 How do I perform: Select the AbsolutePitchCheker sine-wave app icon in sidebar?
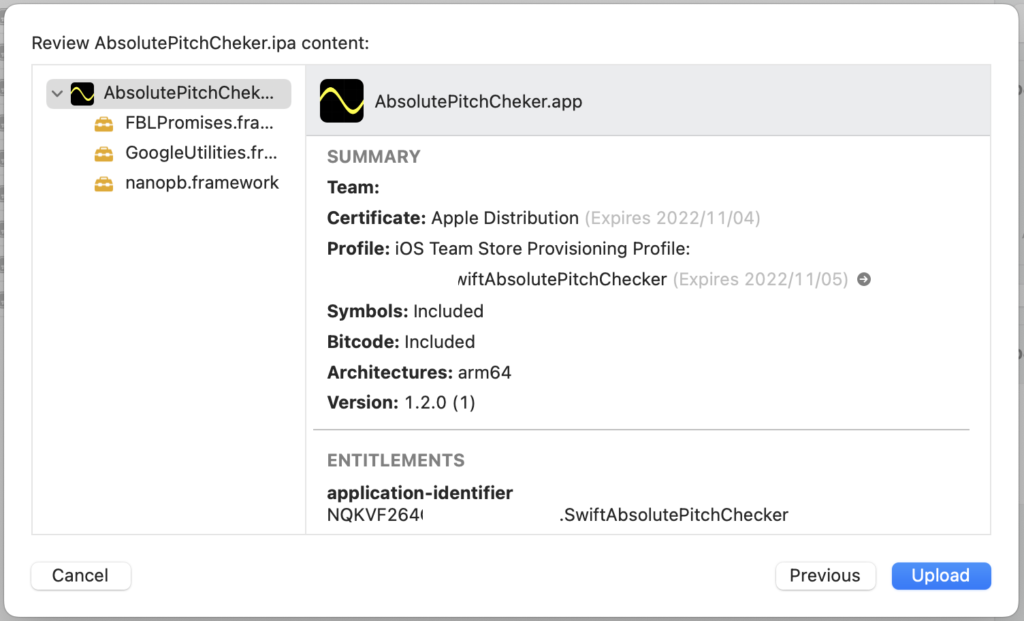pyautogui.click(x=82, y=93)
